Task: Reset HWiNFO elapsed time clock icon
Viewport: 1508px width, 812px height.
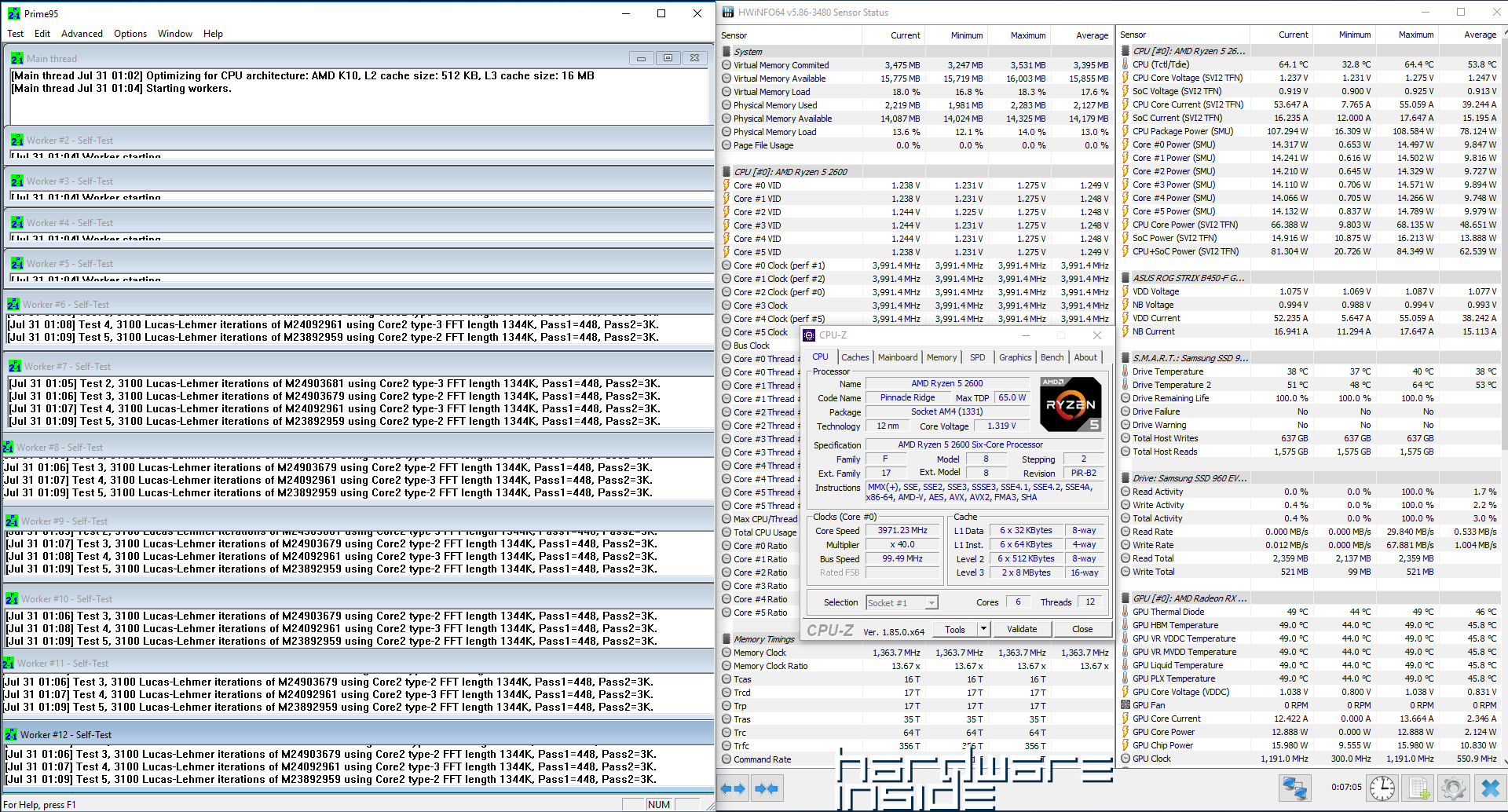Action: (1382, 788)
